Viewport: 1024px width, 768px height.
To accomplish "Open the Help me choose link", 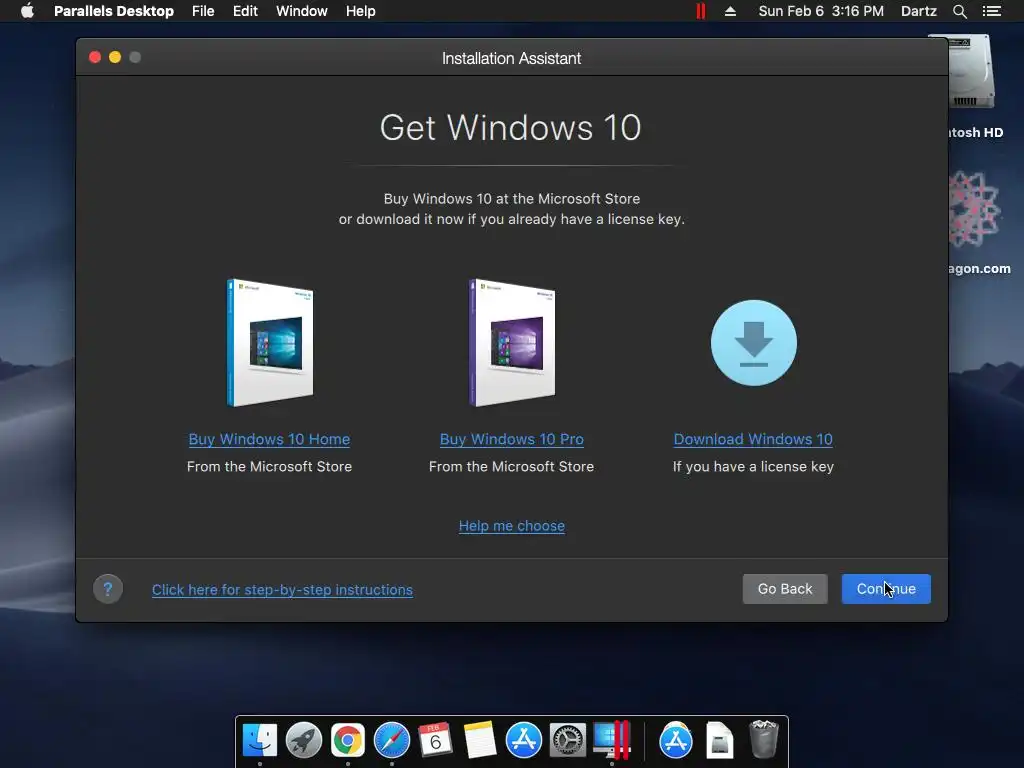I will [511, 526].
